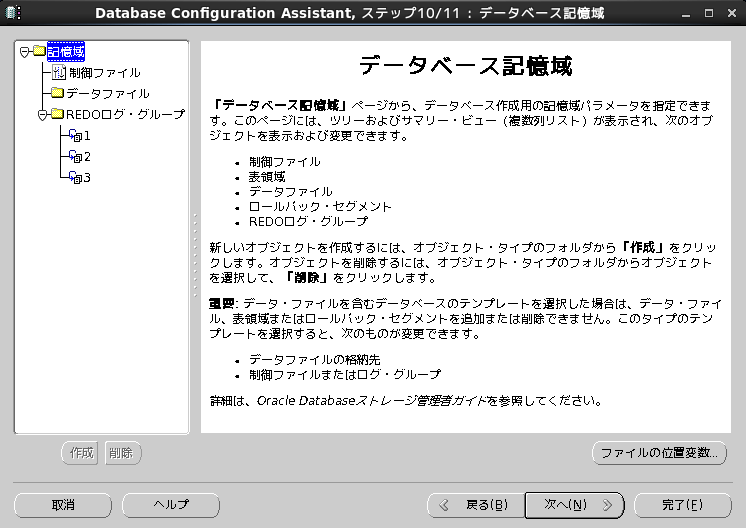
Task: Collapse the 記憶域 root tree node
Action: (24, 51)
